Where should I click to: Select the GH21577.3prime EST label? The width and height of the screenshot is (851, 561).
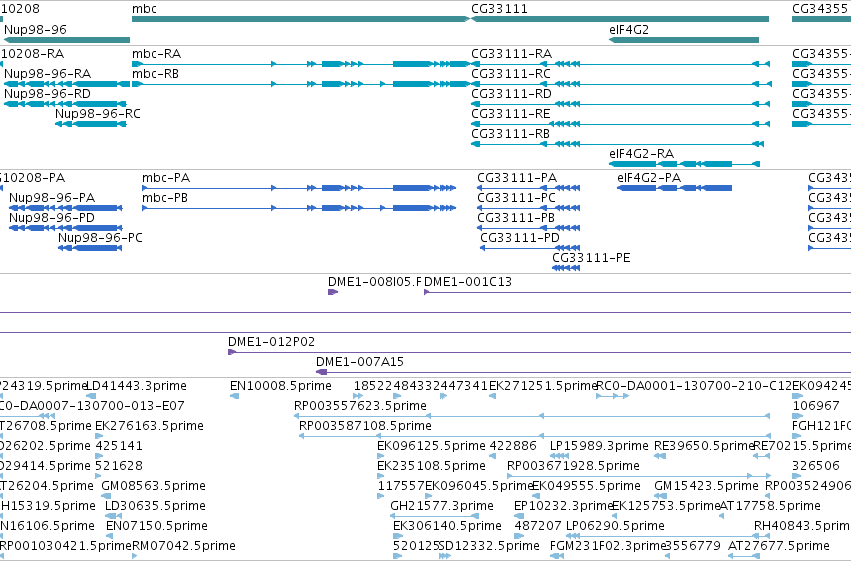(x=442, y=507)
